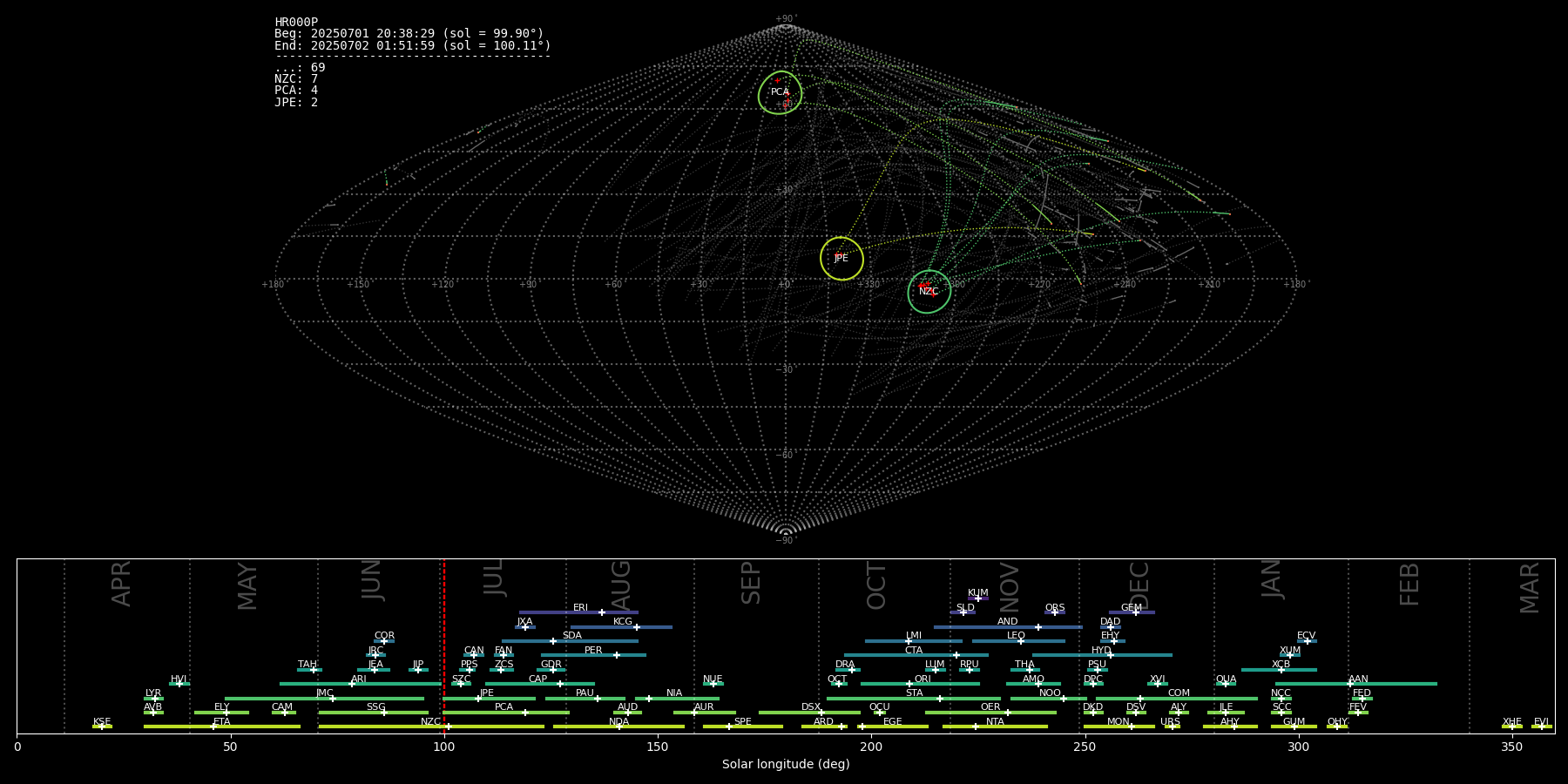Click the LYR shower label in timeline

click(x=153, y=693)
